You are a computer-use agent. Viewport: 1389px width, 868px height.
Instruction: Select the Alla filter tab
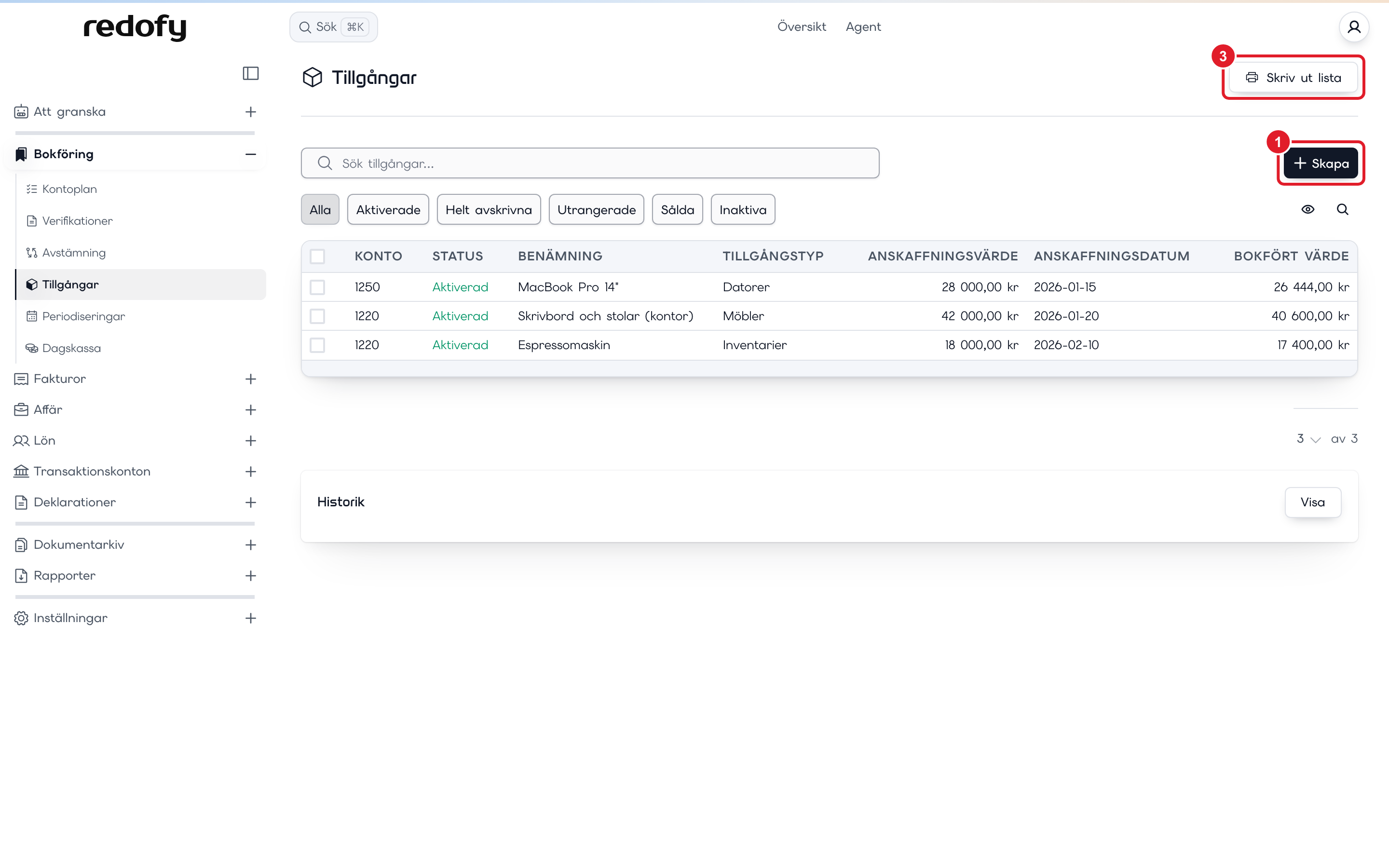pos(320,210)
